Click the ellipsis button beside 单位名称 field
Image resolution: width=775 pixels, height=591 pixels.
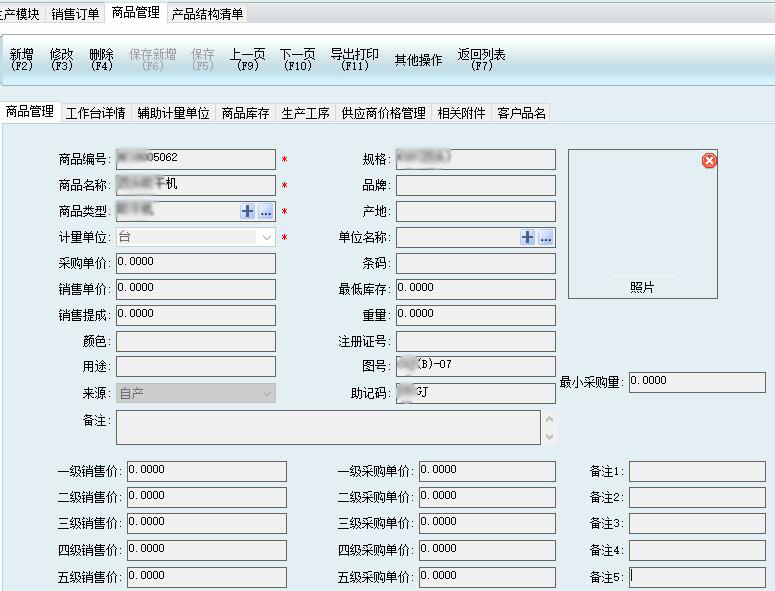coord(545,238)
